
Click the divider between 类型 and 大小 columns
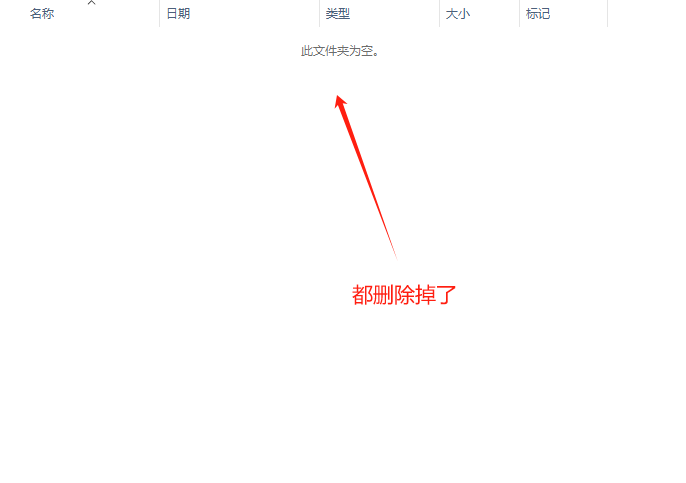[440, 14]
